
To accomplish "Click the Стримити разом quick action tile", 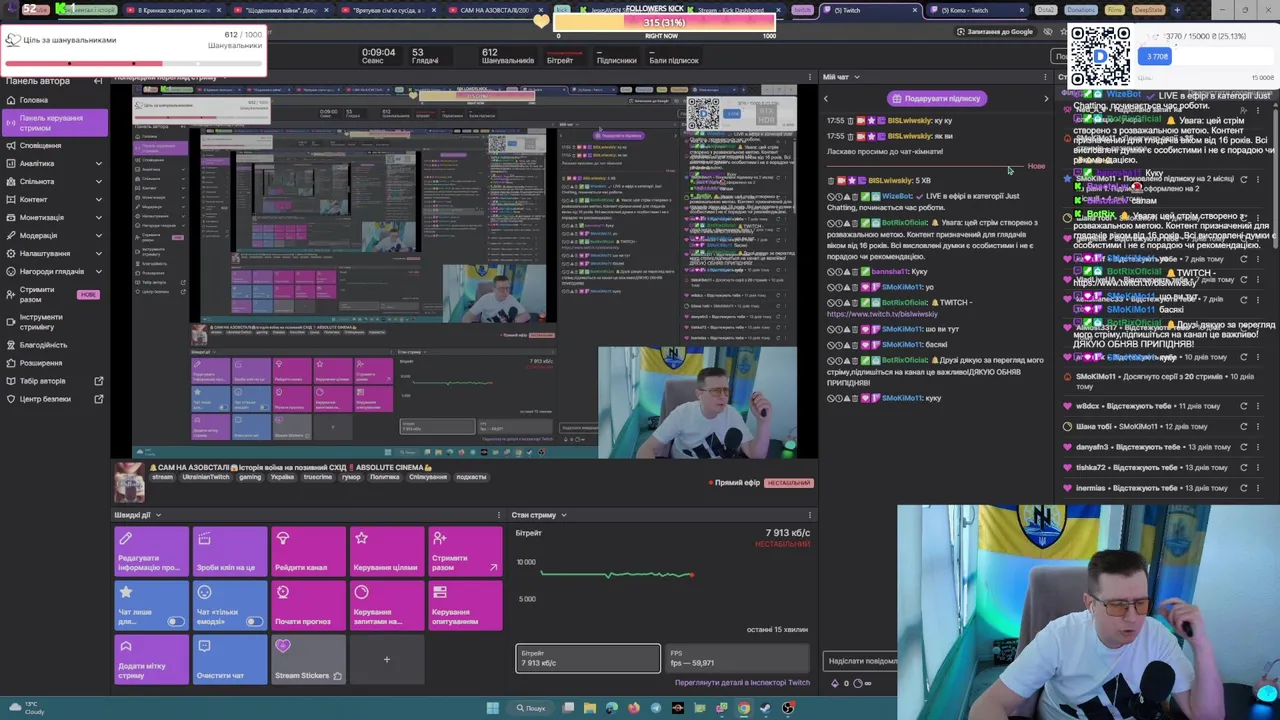I will [465, 552].
